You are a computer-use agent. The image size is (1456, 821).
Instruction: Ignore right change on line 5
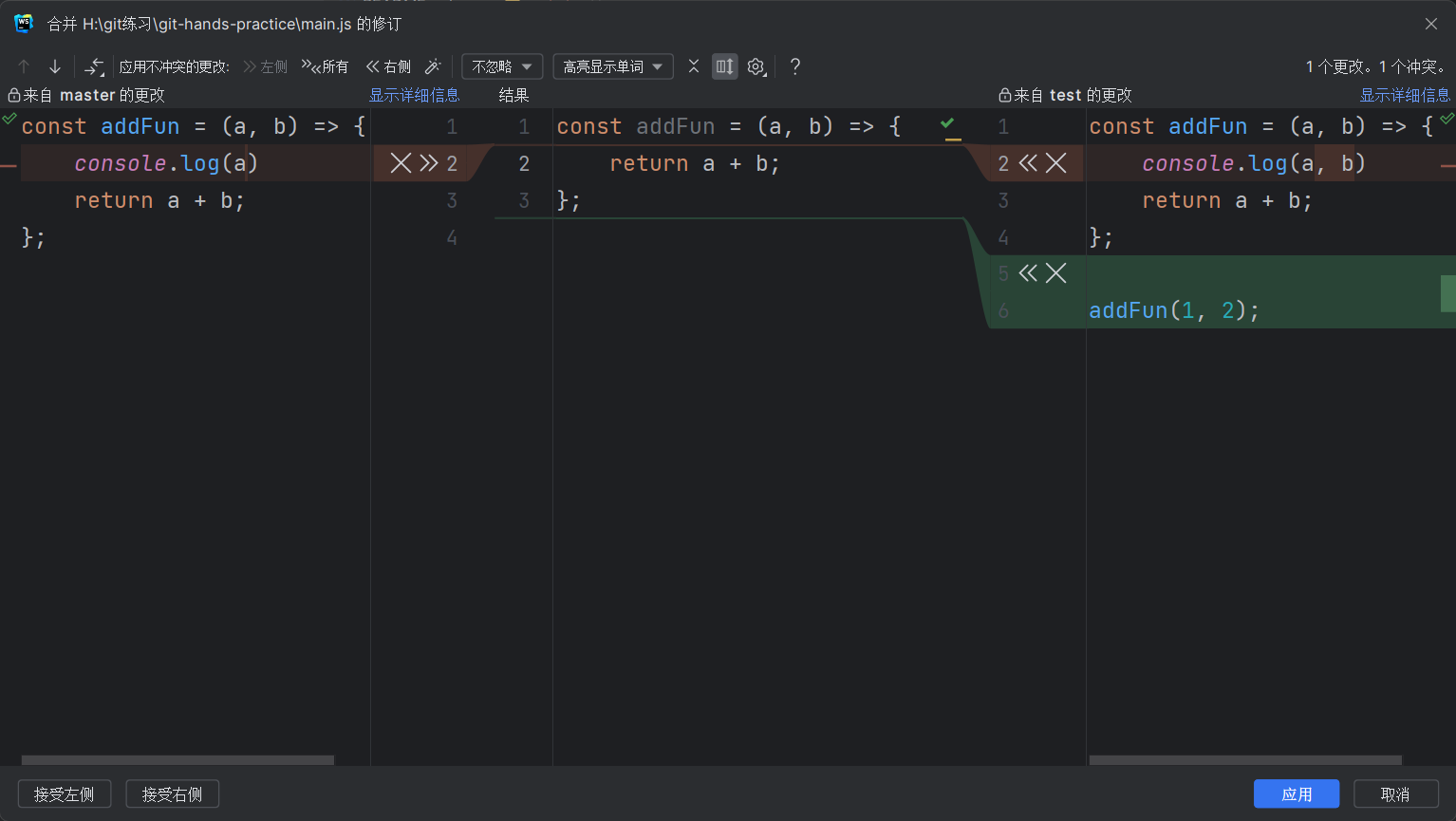tap(1056, 273)
